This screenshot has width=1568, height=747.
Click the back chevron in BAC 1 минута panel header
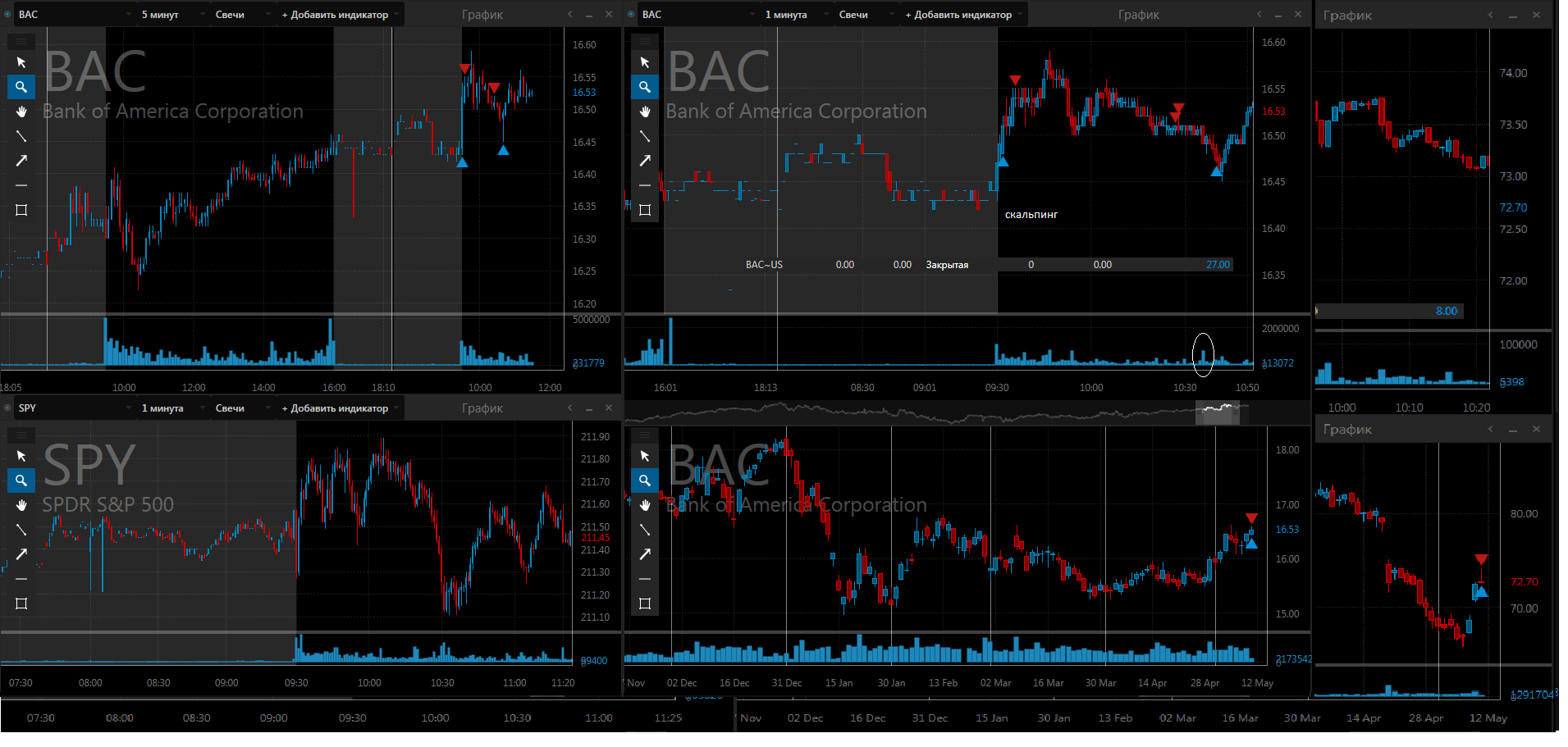[1259, 14]
